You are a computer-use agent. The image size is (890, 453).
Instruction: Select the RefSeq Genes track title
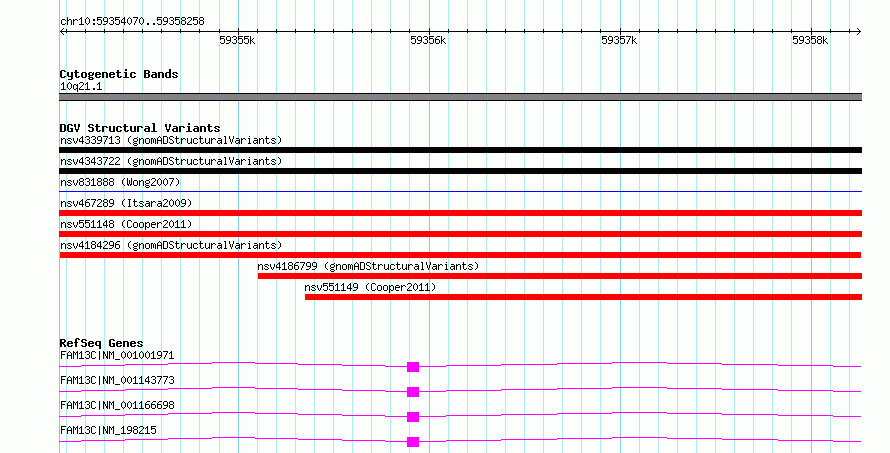pyautogui.click(x=101, y=343)
